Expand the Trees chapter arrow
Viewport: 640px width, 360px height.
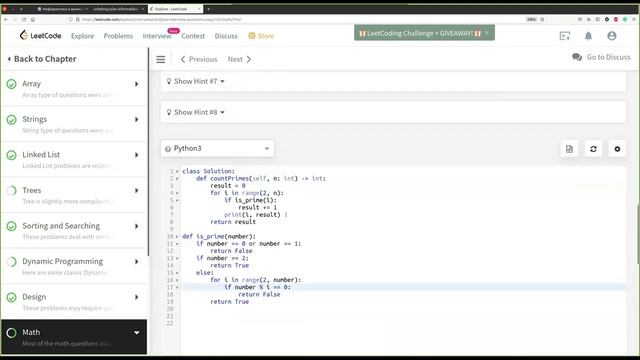[137, 191]
